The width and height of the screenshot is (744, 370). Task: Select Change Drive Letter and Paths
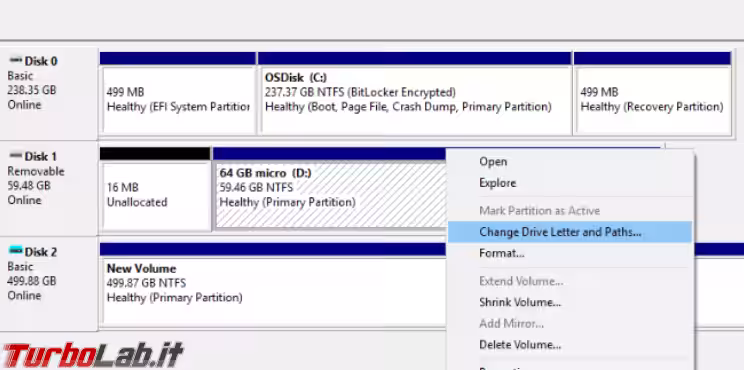[569, 232]
